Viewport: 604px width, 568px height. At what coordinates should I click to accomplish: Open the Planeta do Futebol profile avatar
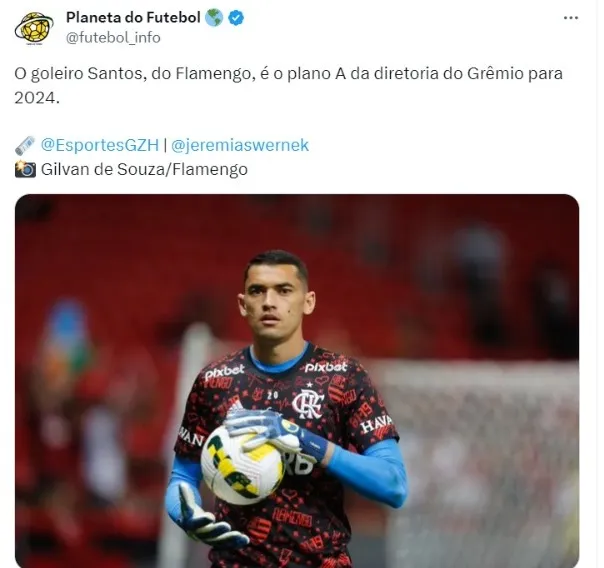(x=34, y=28)
